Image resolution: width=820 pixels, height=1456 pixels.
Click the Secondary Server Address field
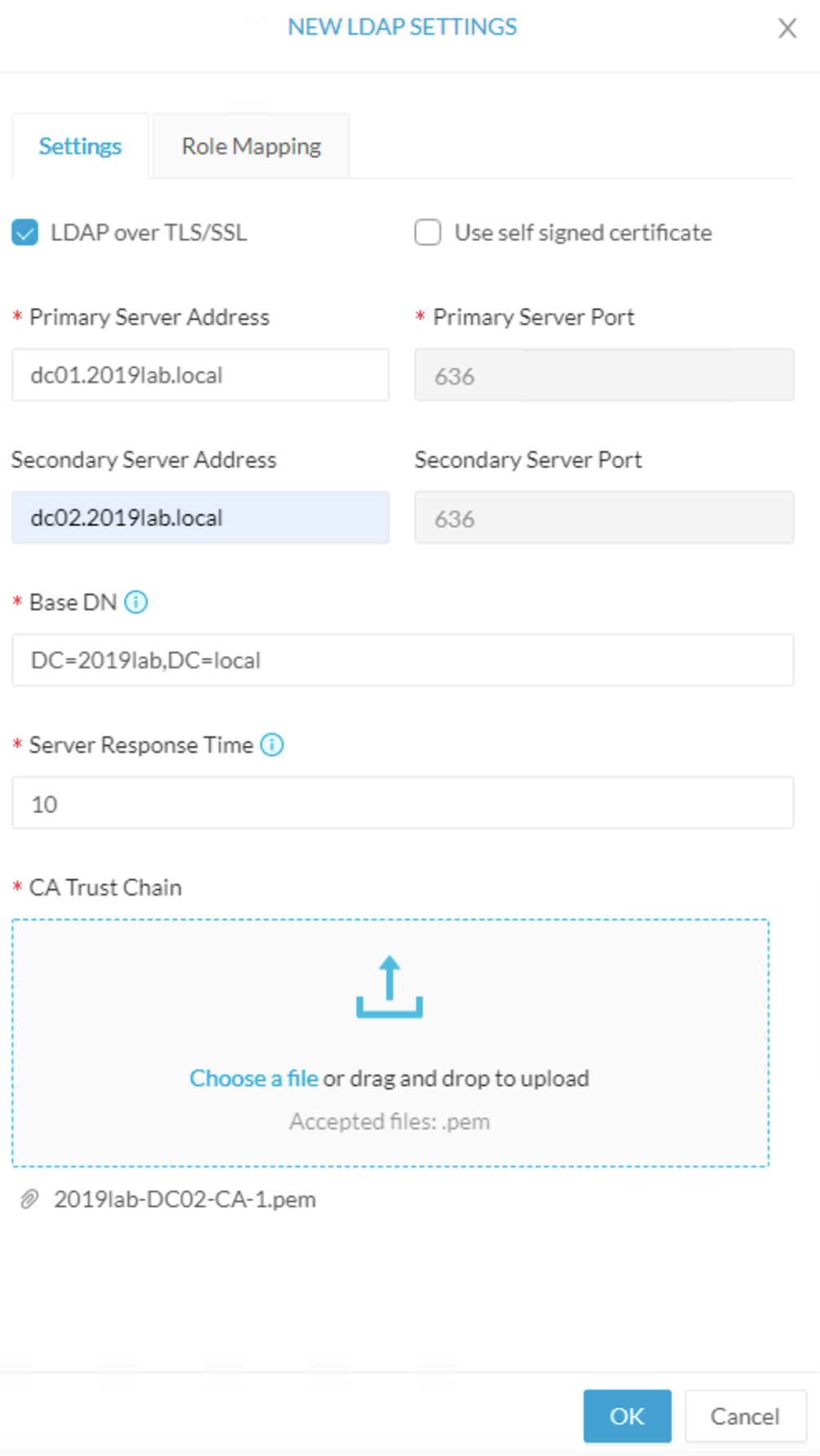pyautogui.click(x=200, y=517)
